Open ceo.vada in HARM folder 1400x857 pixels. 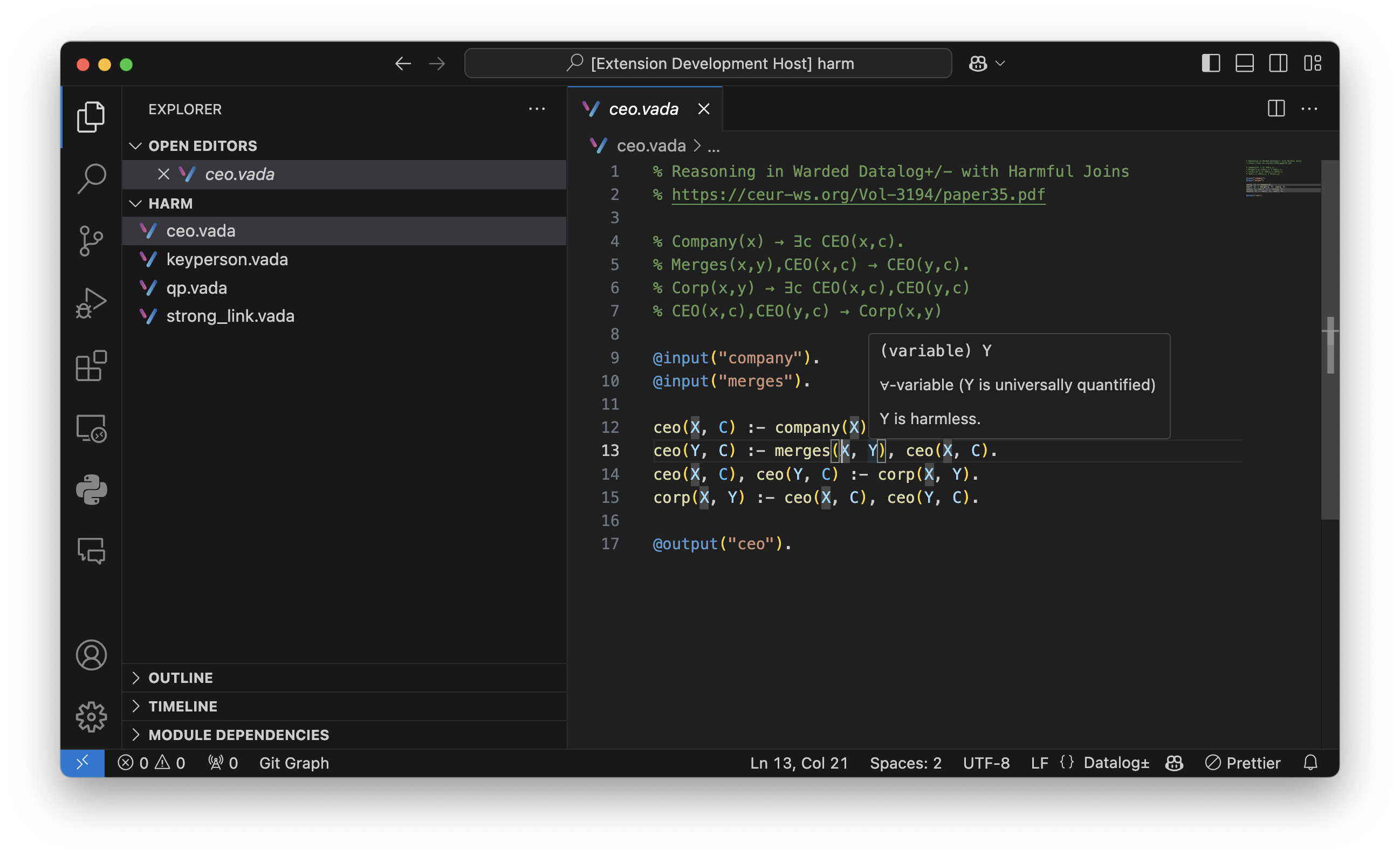(x=344, y=231)
